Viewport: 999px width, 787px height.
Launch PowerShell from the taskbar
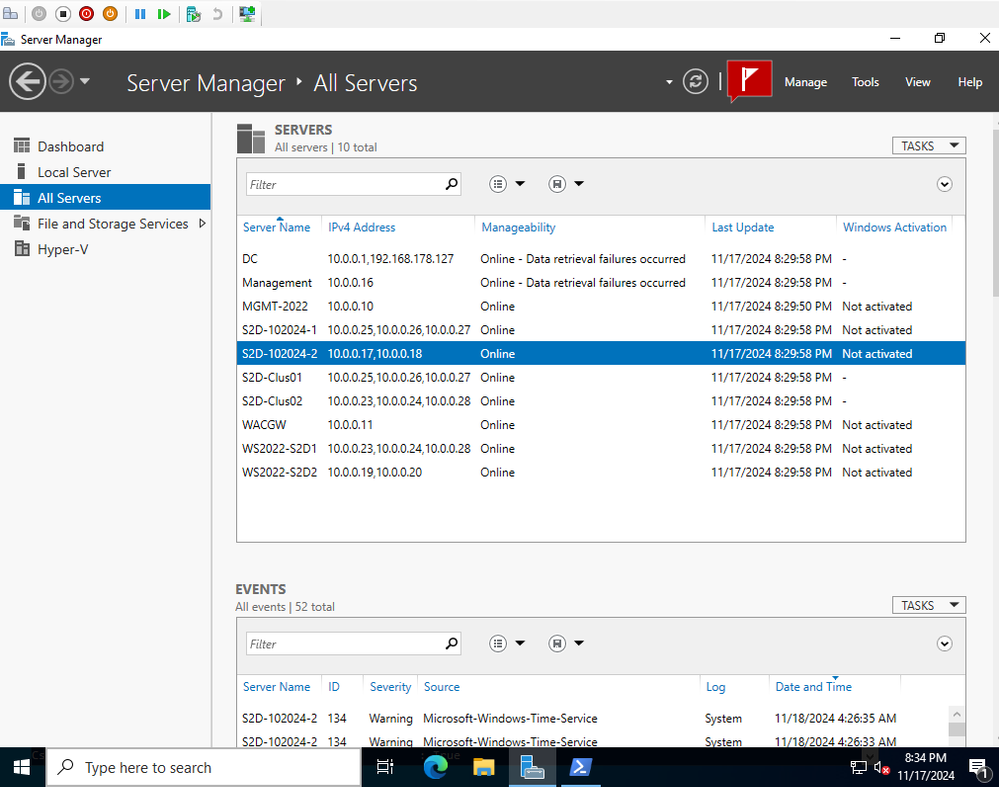point(580,767)
